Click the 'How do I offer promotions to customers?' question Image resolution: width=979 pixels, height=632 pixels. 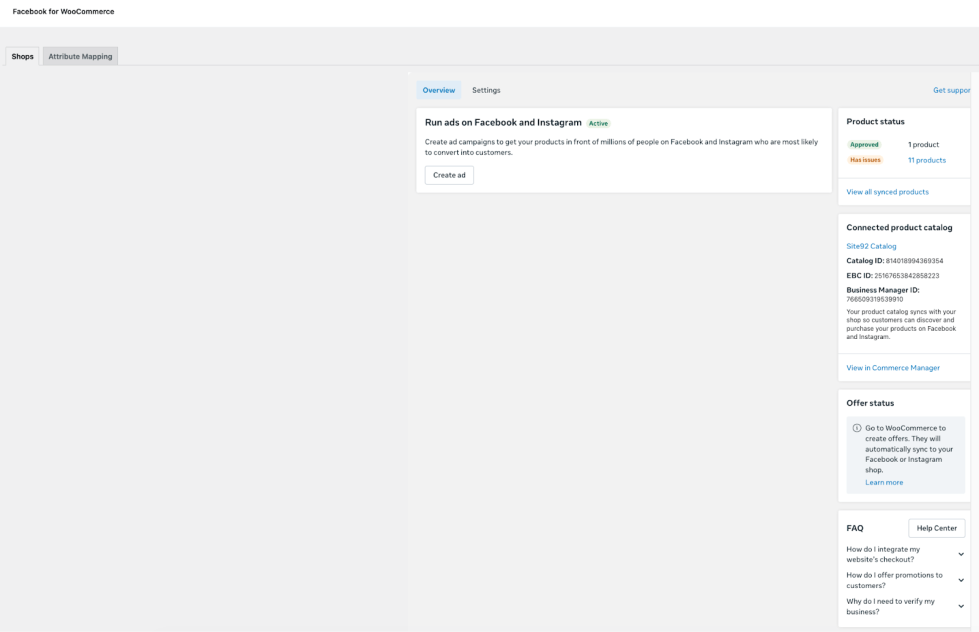pyautogui.click(x=894, y=580)
